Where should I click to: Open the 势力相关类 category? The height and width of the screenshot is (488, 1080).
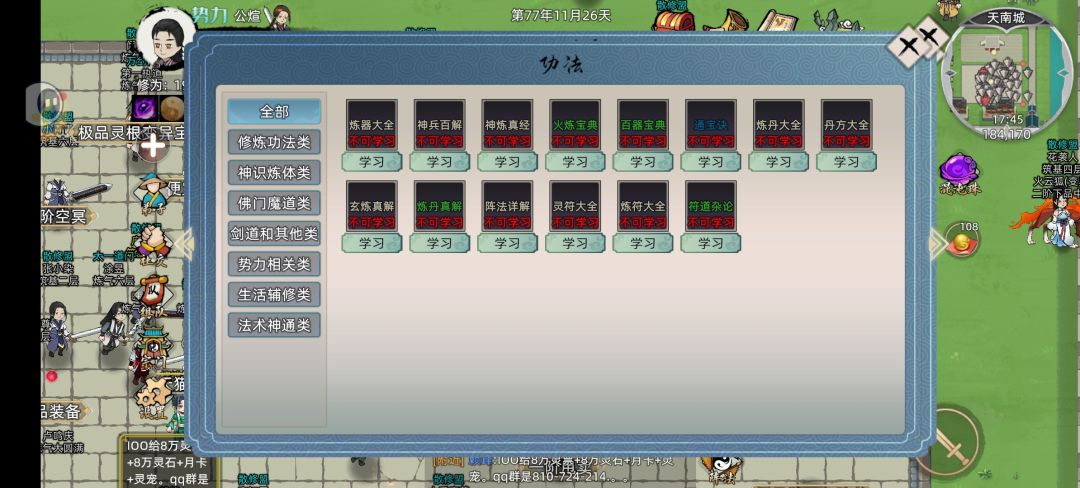274,264
